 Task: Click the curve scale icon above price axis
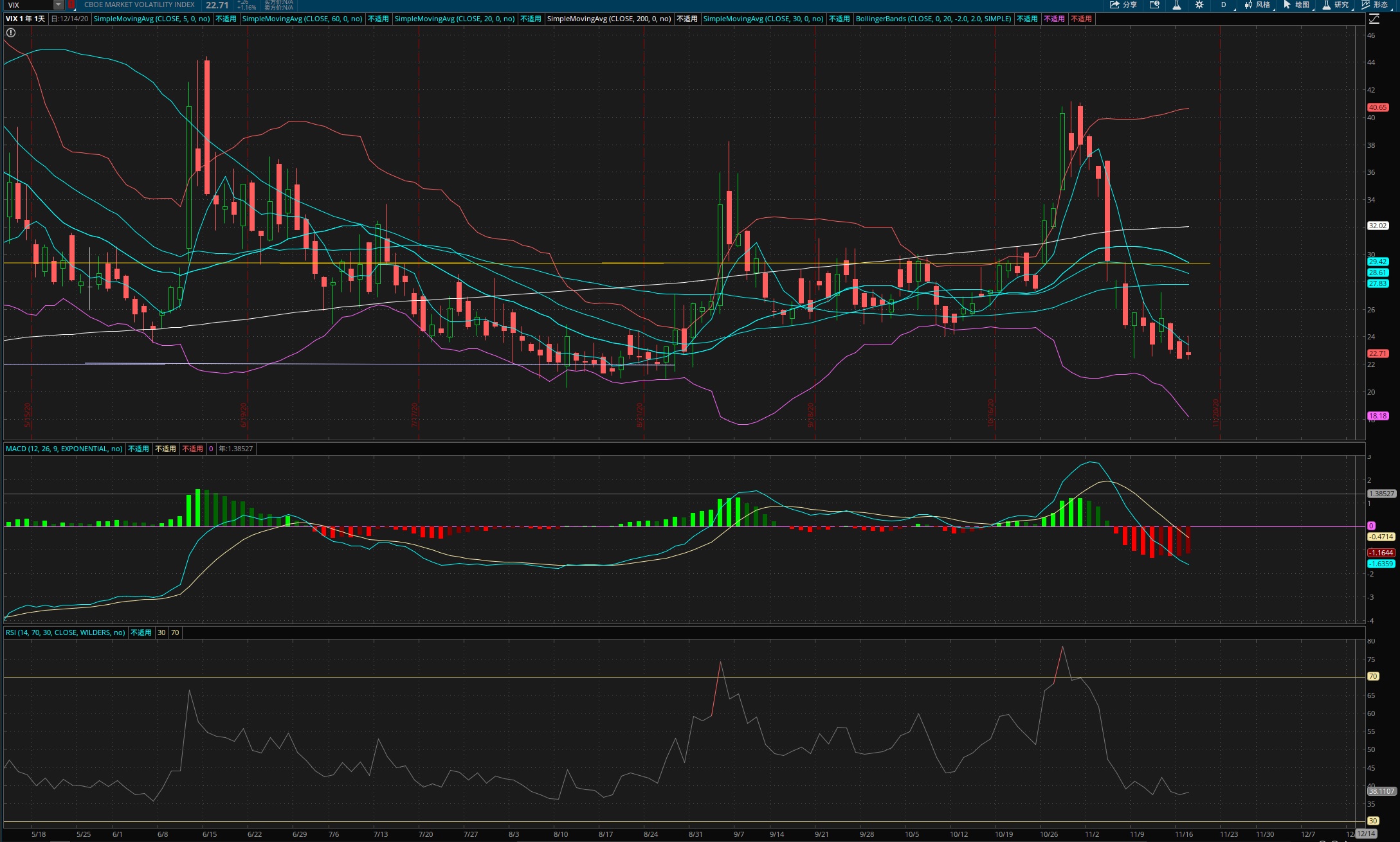click(1374, 19)
